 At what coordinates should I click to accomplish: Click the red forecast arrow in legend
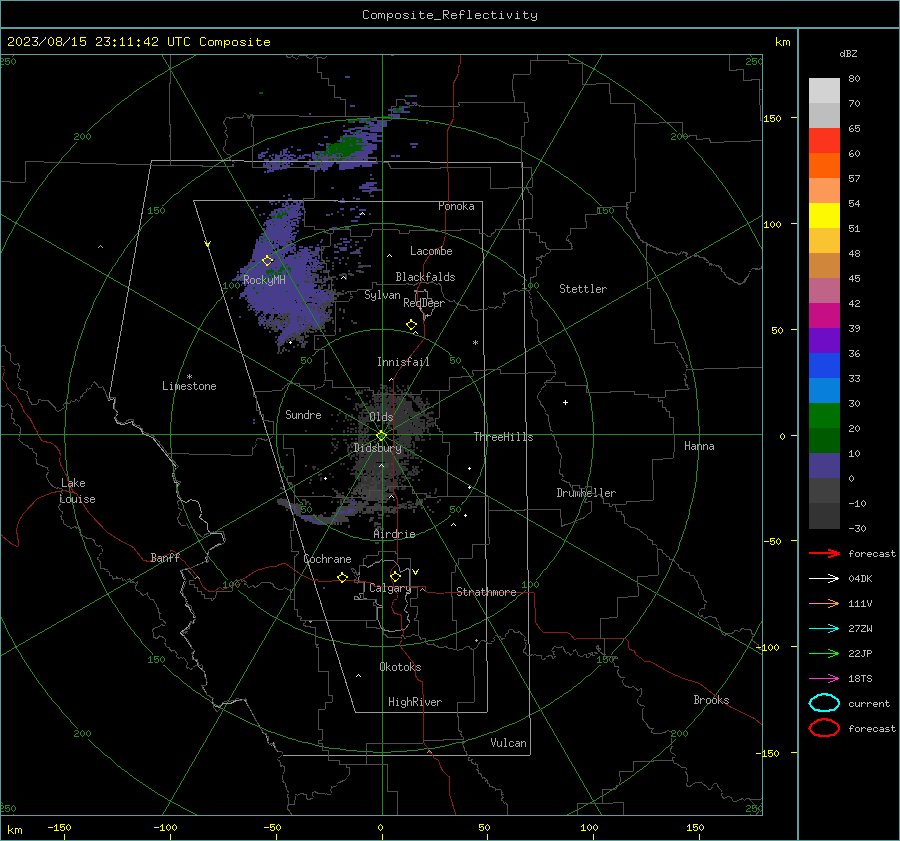tap(824, 553)
